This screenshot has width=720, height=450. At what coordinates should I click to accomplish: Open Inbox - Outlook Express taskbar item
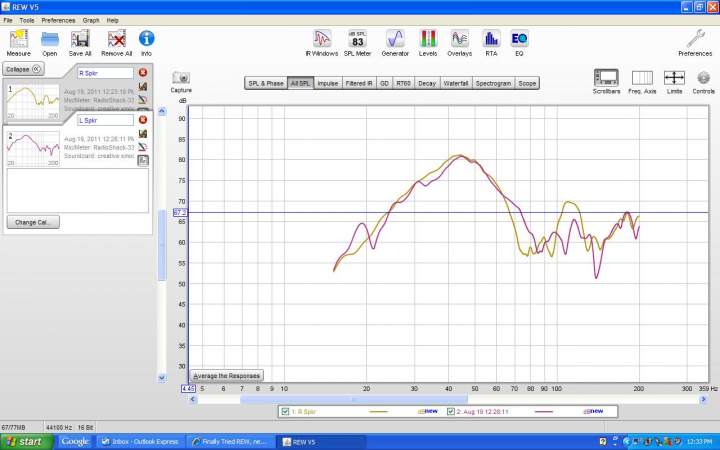(x=140, y=442)
